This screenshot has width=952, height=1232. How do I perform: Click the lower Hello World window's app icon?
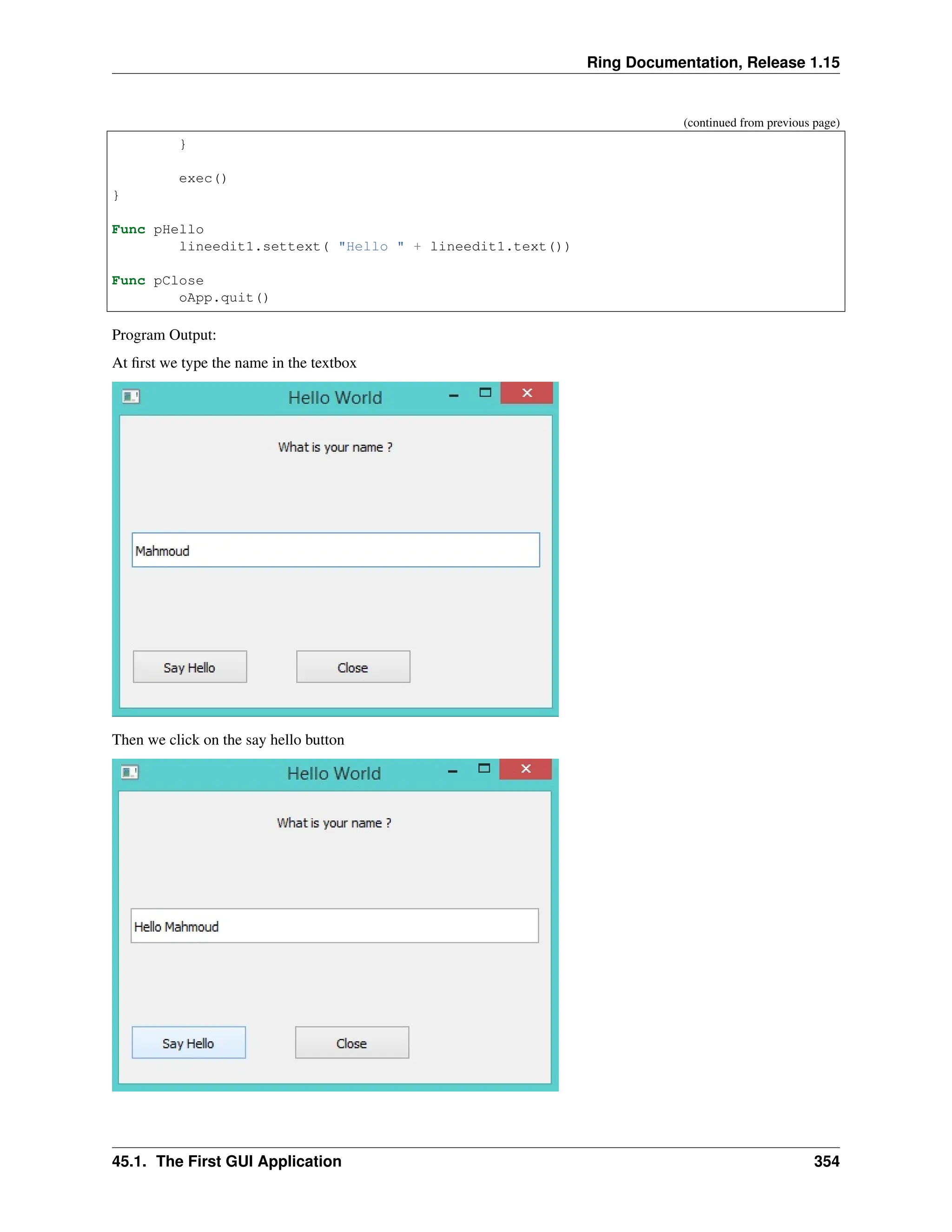[x=130, y=772]
